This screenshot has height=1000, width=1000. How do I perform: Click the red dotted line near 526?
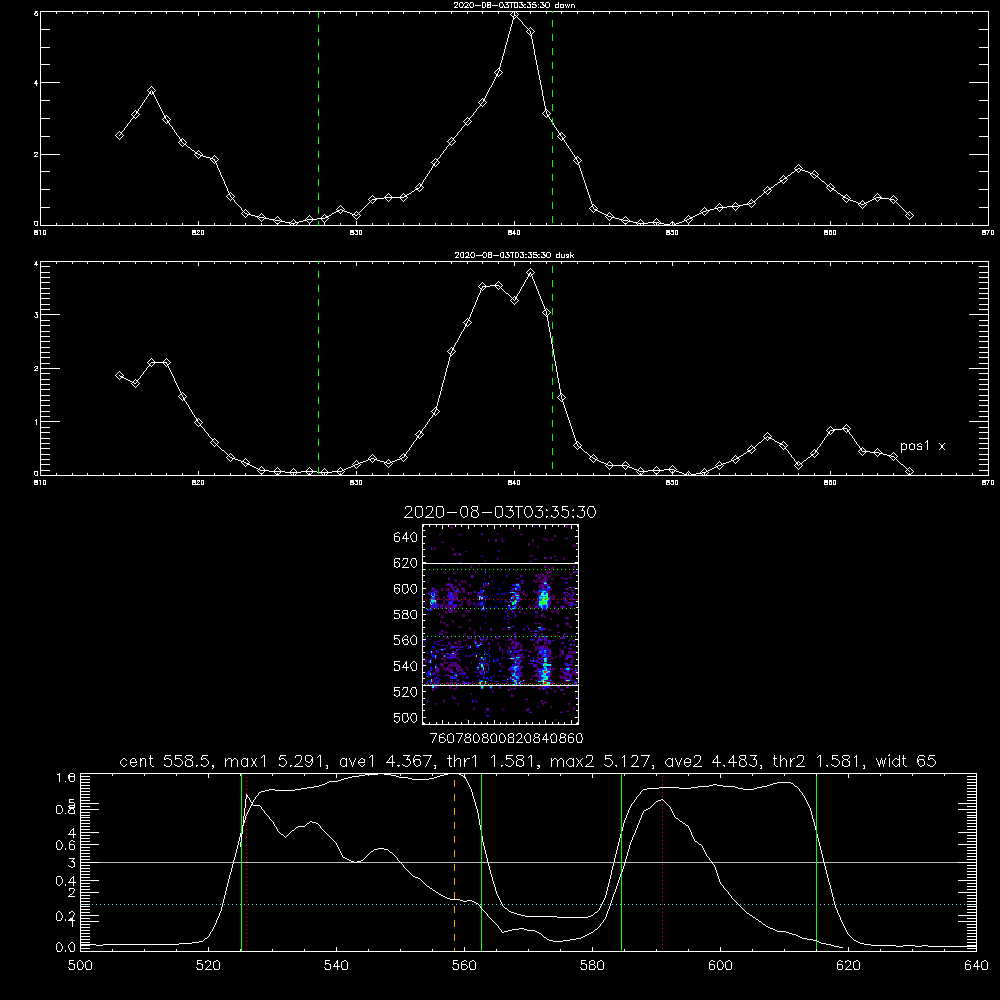(246, 861)
